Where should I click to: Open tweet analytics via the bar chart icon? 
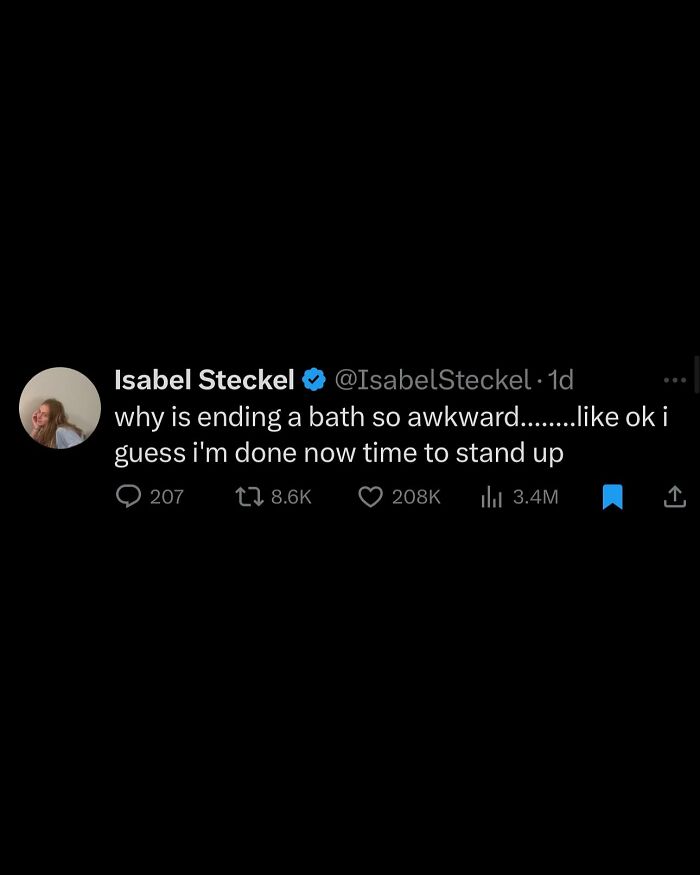[x=491, y=497]
